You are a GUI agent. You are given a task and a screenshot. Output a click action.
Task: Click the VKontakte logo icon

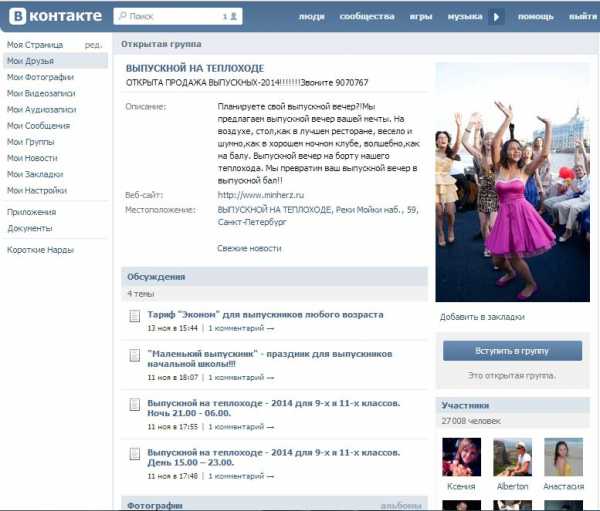click(x=18, y=16)
